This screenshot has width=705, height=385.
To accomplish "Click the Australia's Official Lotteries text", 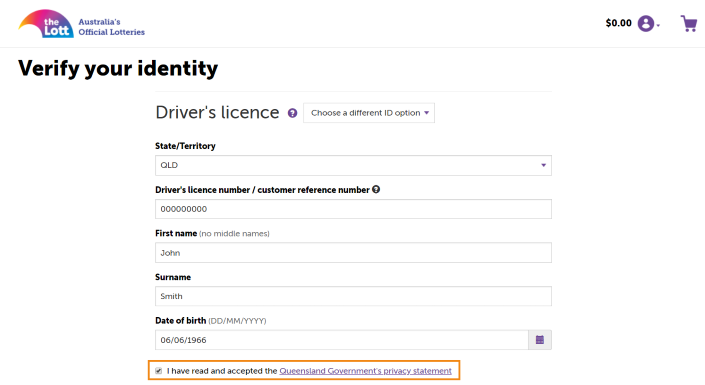I will pos(112,27).
